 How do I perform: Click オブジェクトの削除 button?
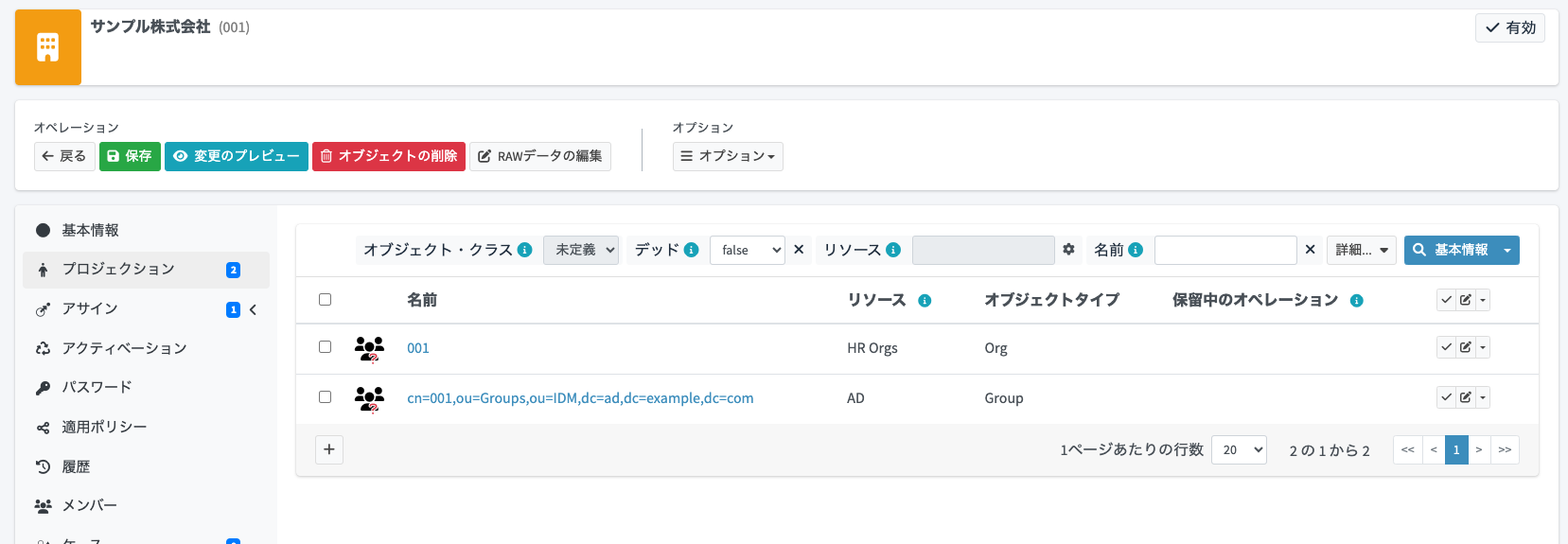pyautogui.click(x=389, y=156)
